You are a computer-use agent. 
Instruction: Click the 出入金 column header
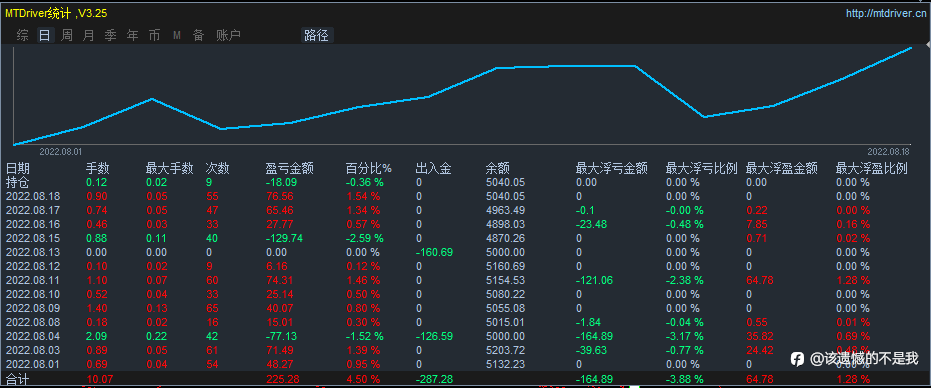tap(433, 169)
